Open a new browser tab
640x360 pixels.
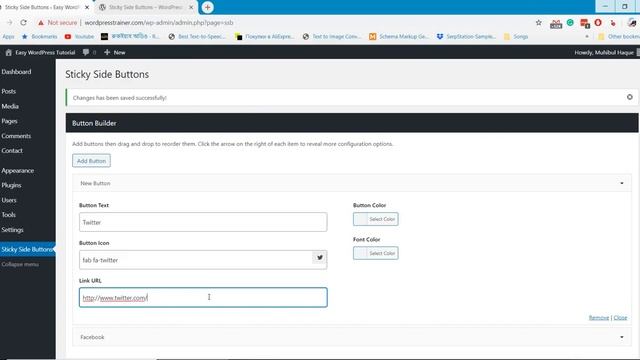(x=207, y=7)
